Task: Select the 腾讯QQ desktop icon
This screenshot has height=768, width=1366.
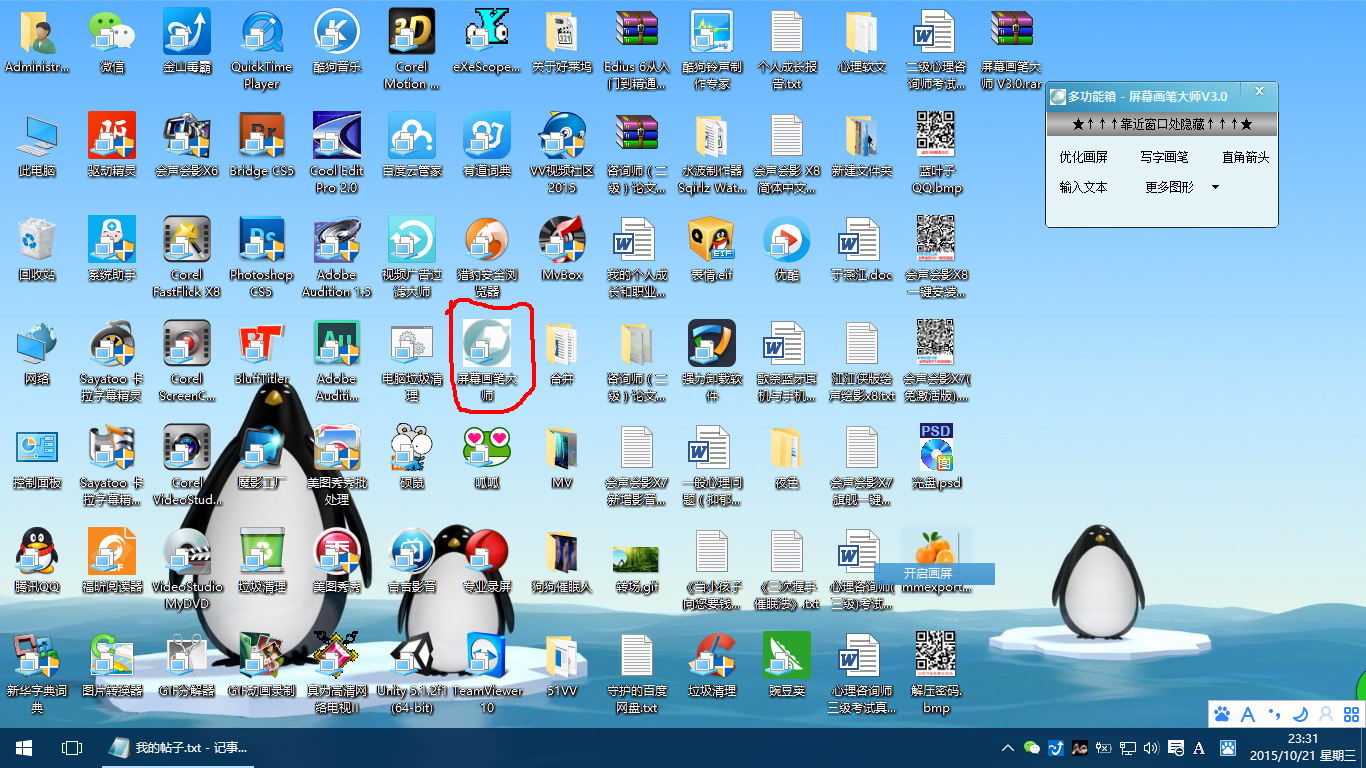Action: point(37,562)
